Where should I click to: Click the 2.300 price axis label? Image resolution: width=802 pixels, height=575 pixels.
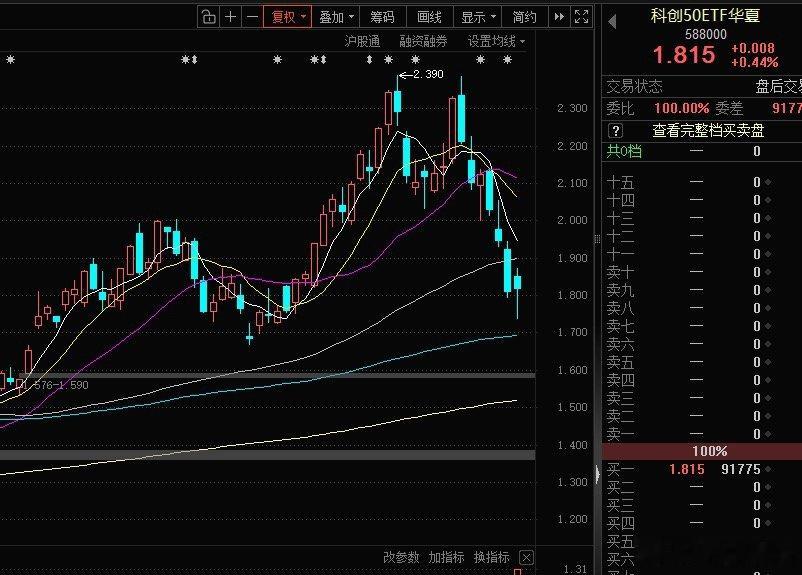[572, 108]
